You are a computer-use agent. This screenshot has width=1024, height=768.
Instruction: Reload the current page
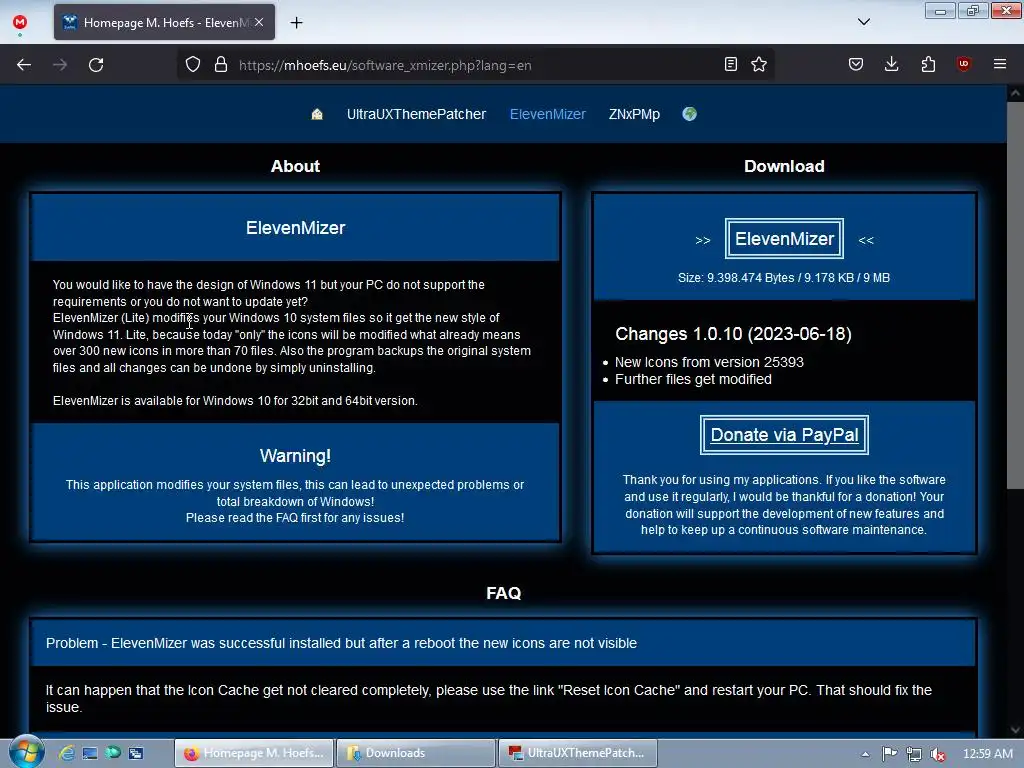coord(96,65)
